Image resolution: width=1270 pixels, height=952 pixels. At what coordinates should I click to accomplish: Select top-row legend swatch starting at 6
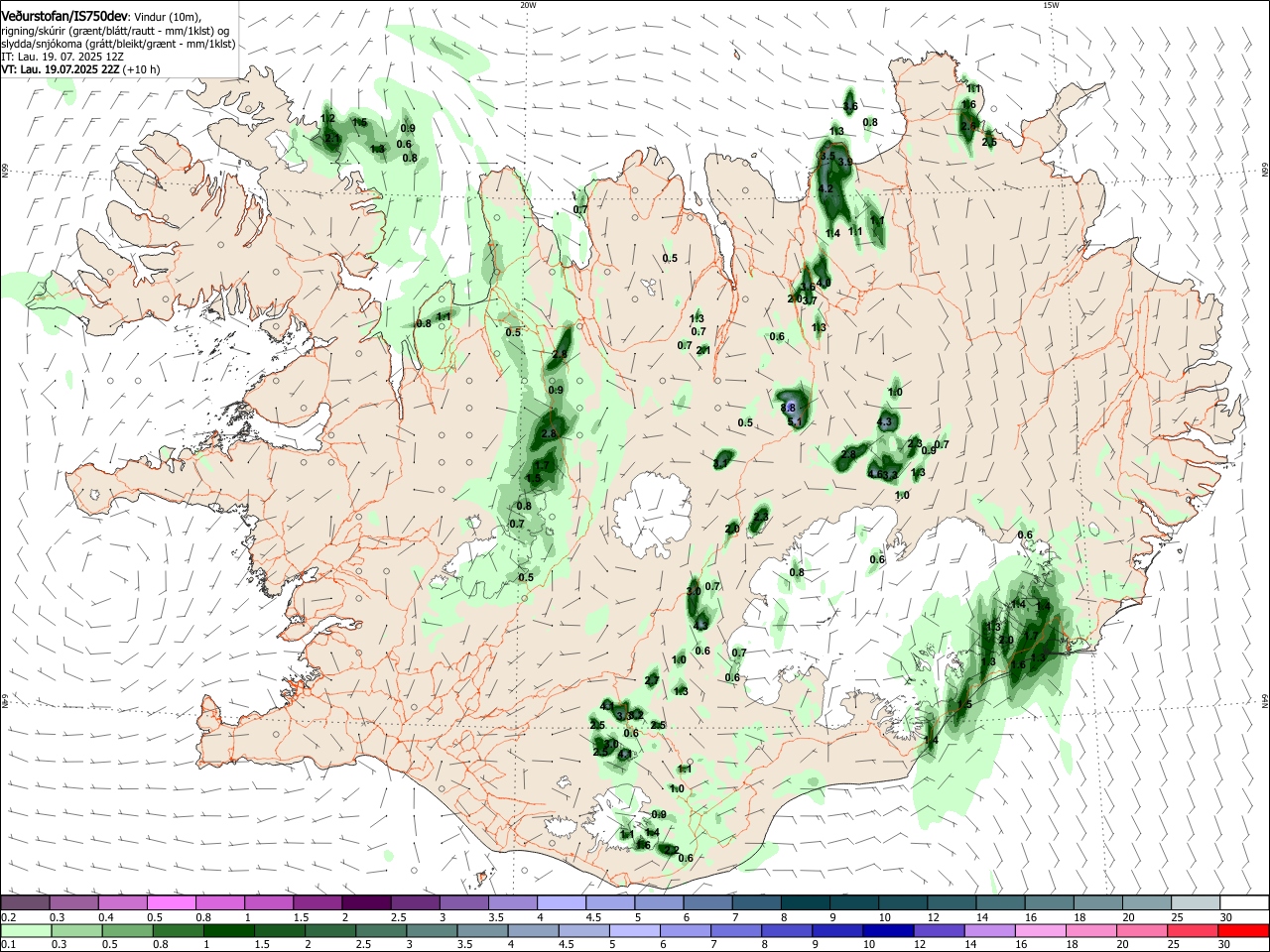click(x=706, y=902)
